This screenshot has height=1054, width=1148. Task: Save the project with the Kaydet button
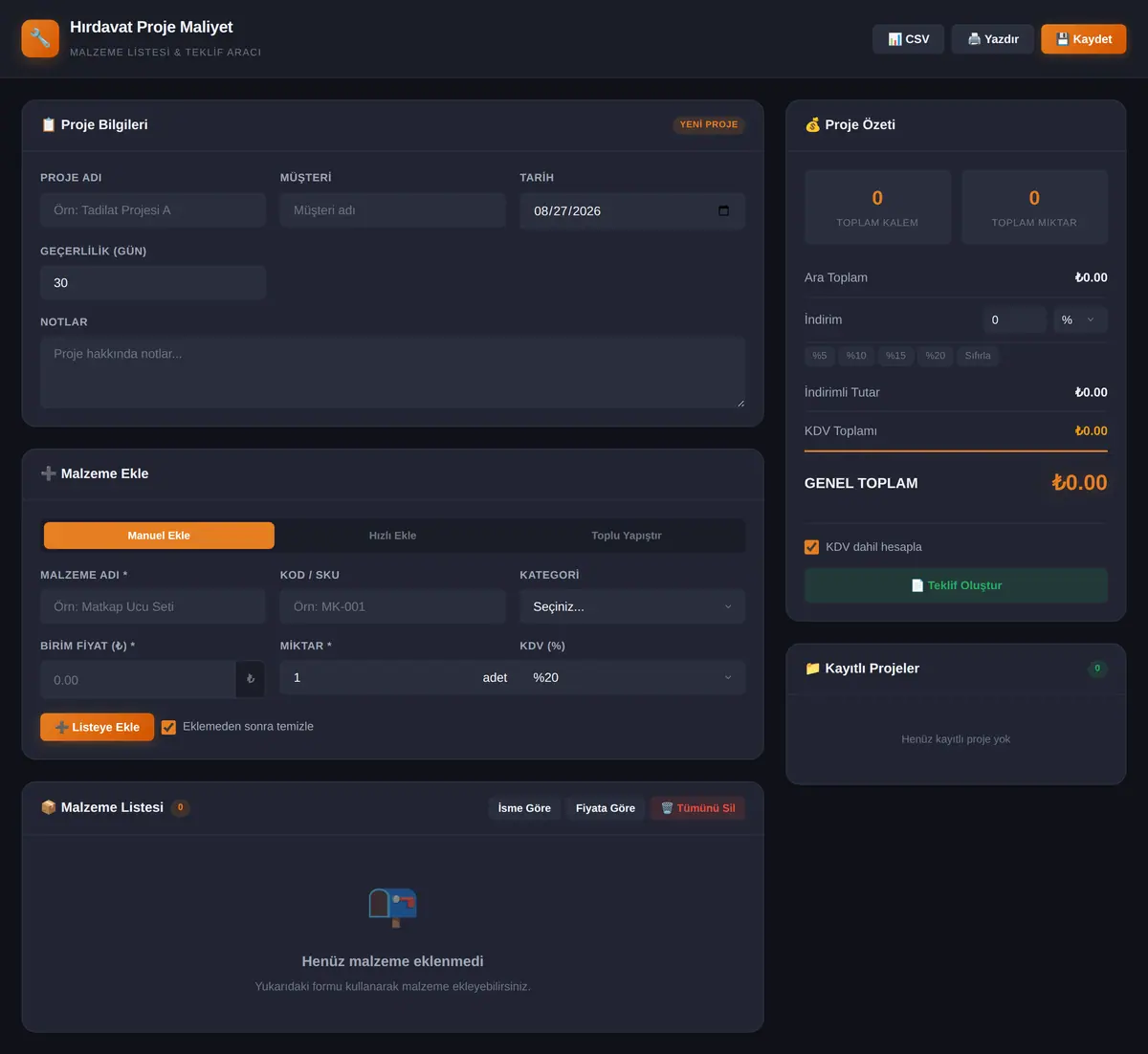(x=1084, y=39)
